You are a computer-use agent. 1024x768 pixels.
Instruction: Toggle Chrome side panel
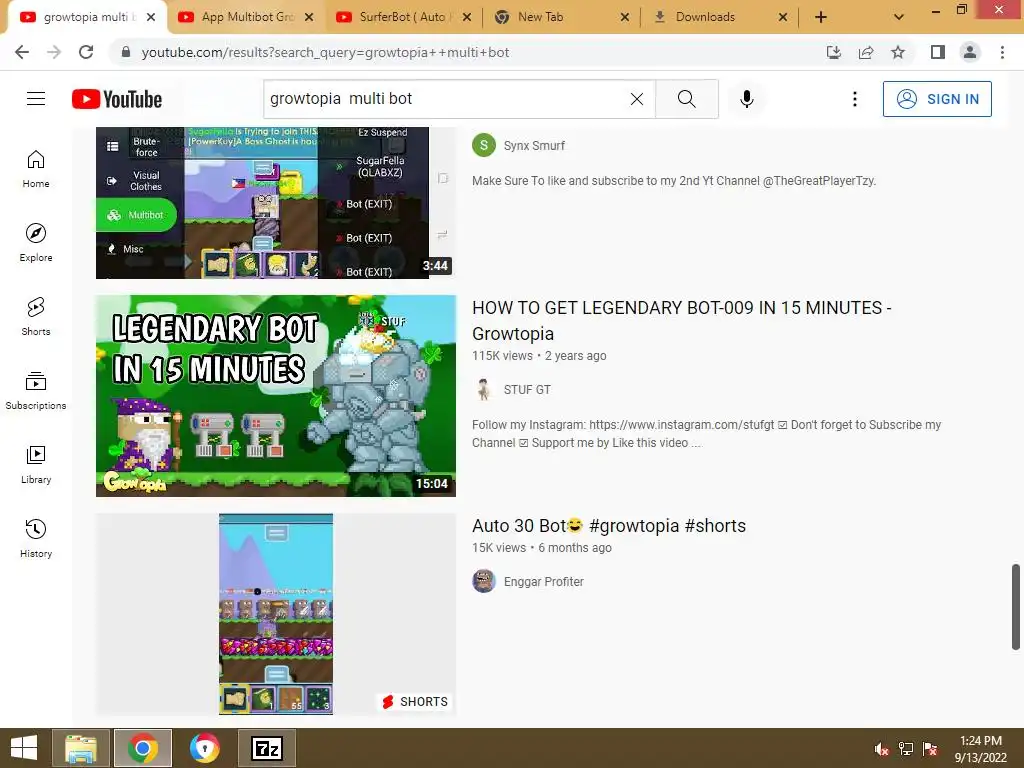coord(938,52)
